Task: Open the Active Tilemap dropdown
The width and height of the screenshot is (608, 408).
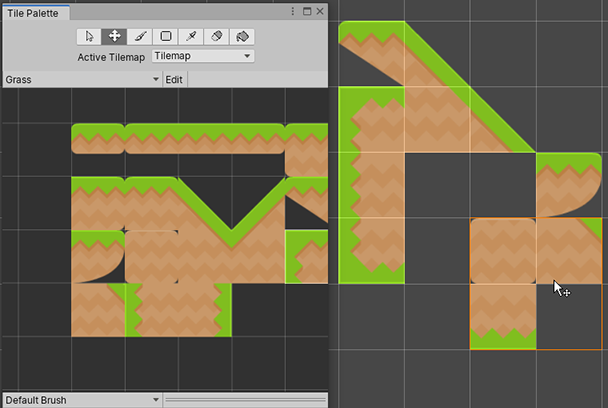Action: (202, 57)
